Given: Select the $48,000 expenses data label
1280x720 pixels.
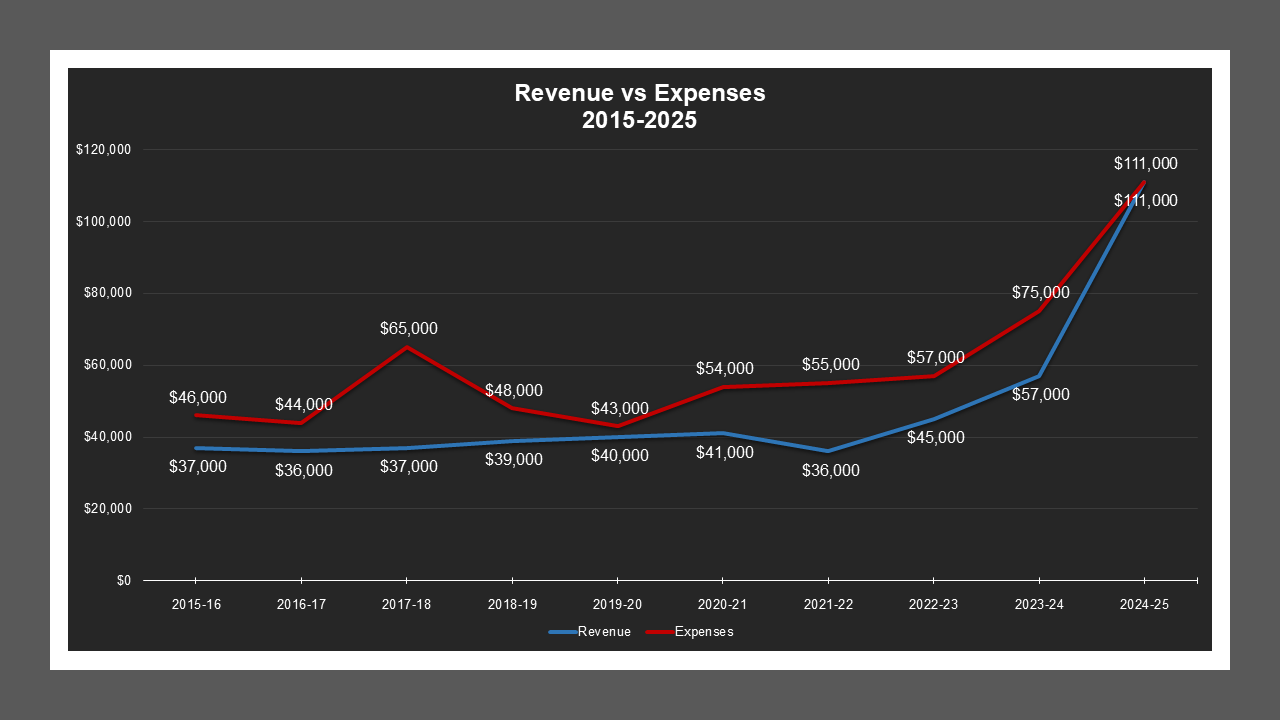Looking at the screenshot, I should 513,390.
